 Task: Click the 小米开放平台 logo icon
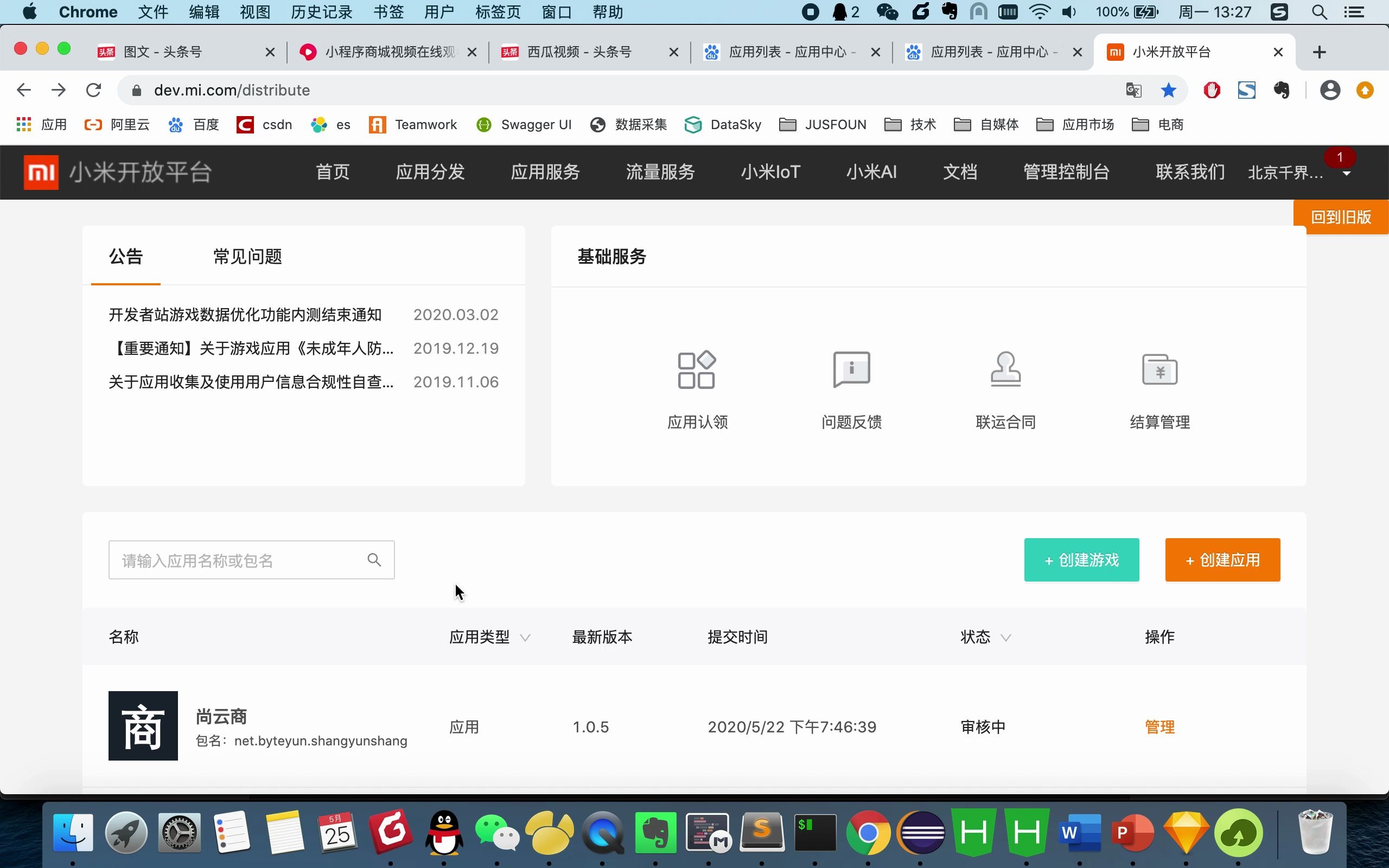pos(39,172)
